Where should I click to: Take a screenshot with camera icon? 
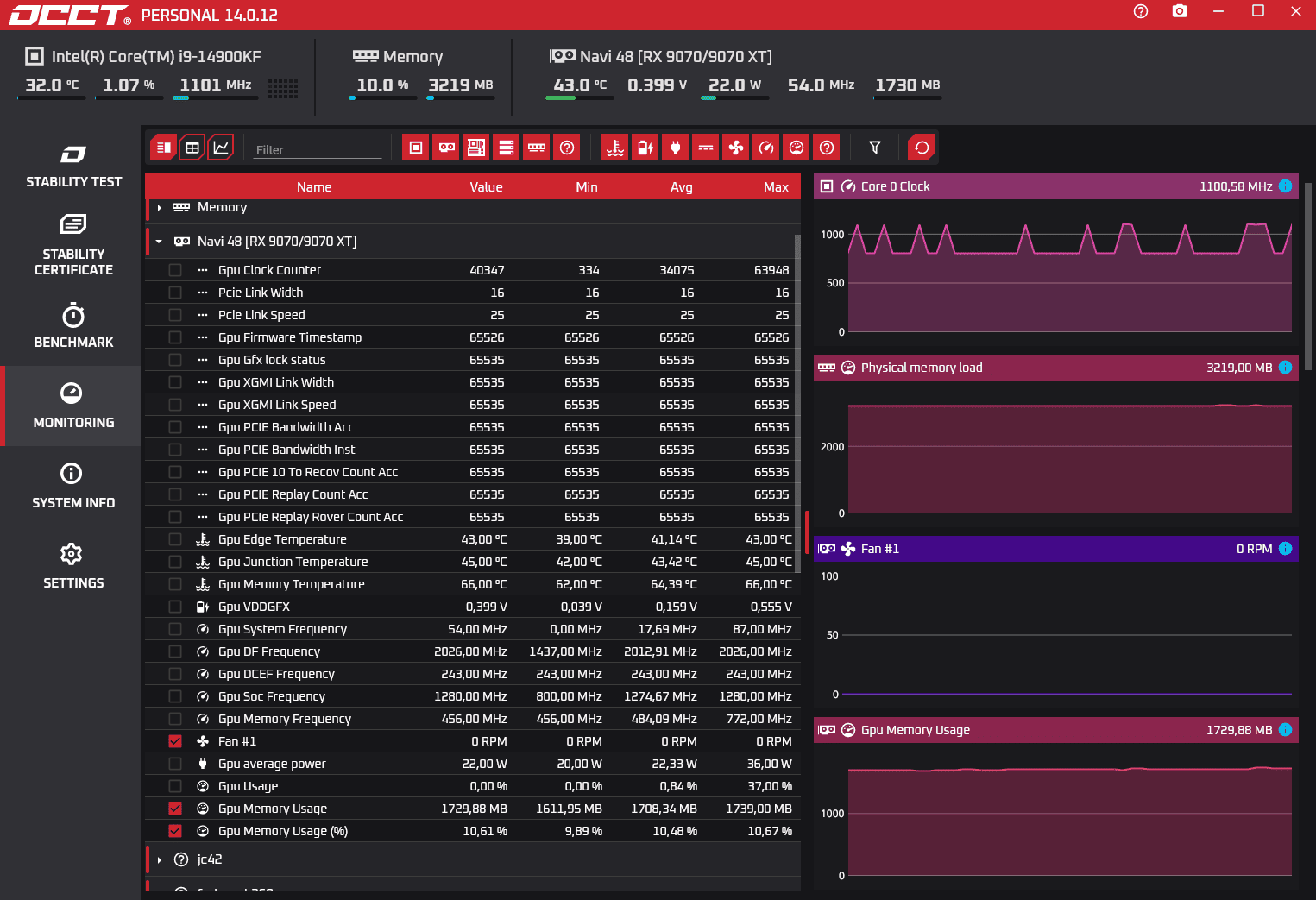[1180, 11]
